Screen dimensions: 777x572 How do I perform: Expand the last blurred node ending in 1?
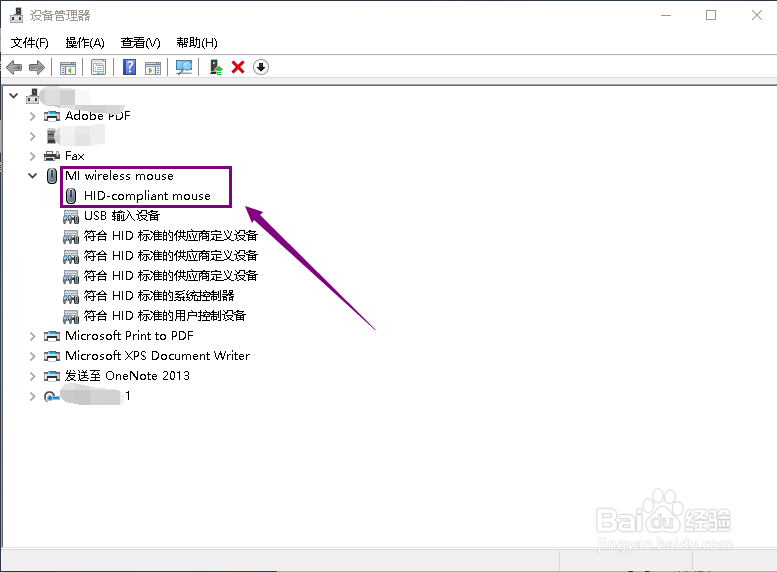[33, 396]
